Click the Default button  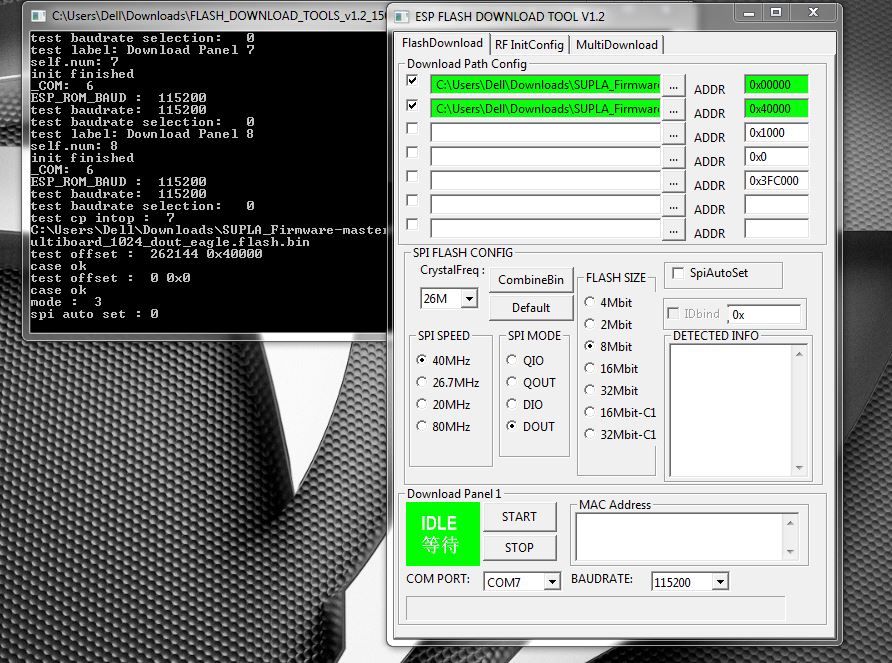click(531, 308)
